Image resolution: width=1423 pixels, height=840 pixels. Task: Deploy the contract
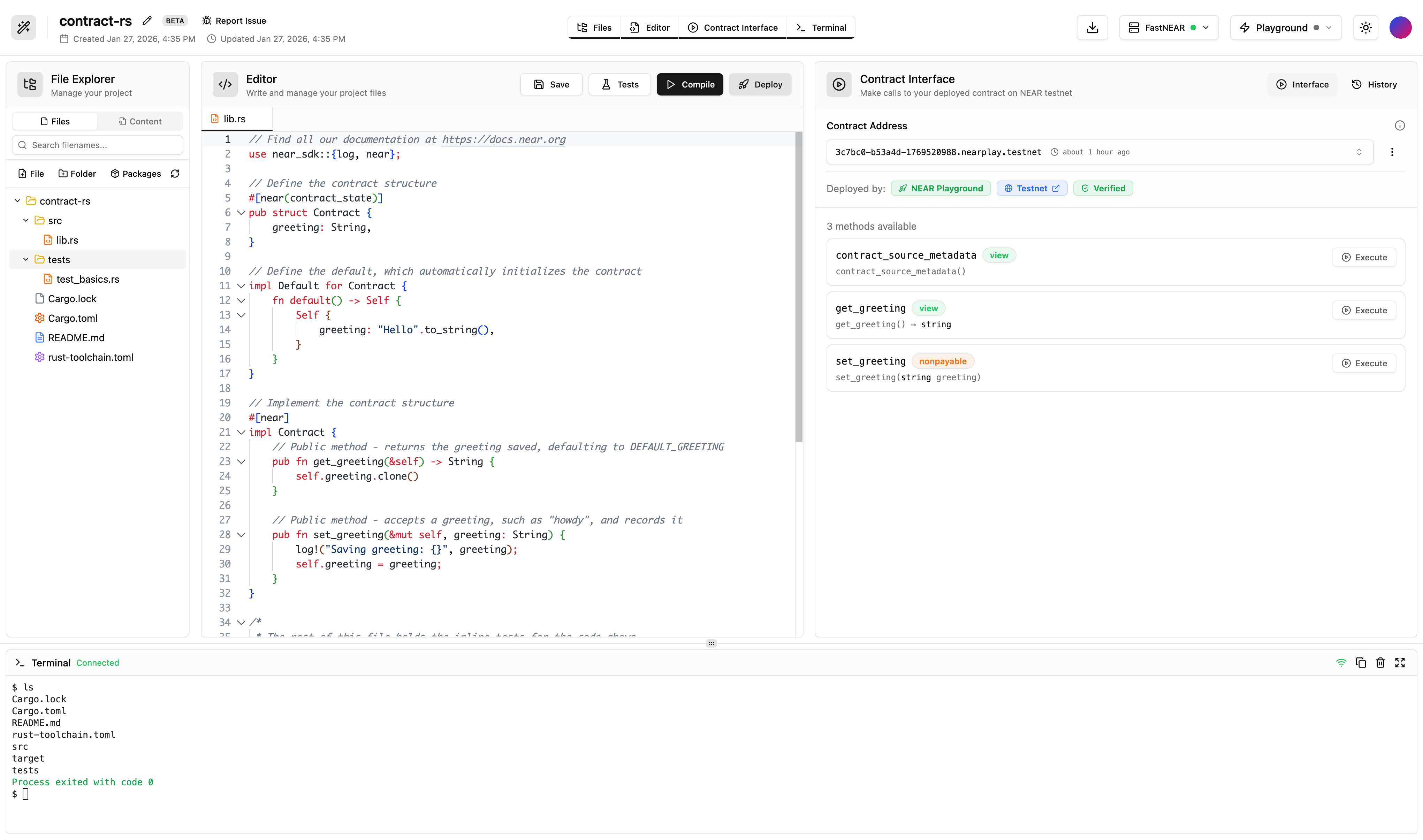click(x=760, y=84)
